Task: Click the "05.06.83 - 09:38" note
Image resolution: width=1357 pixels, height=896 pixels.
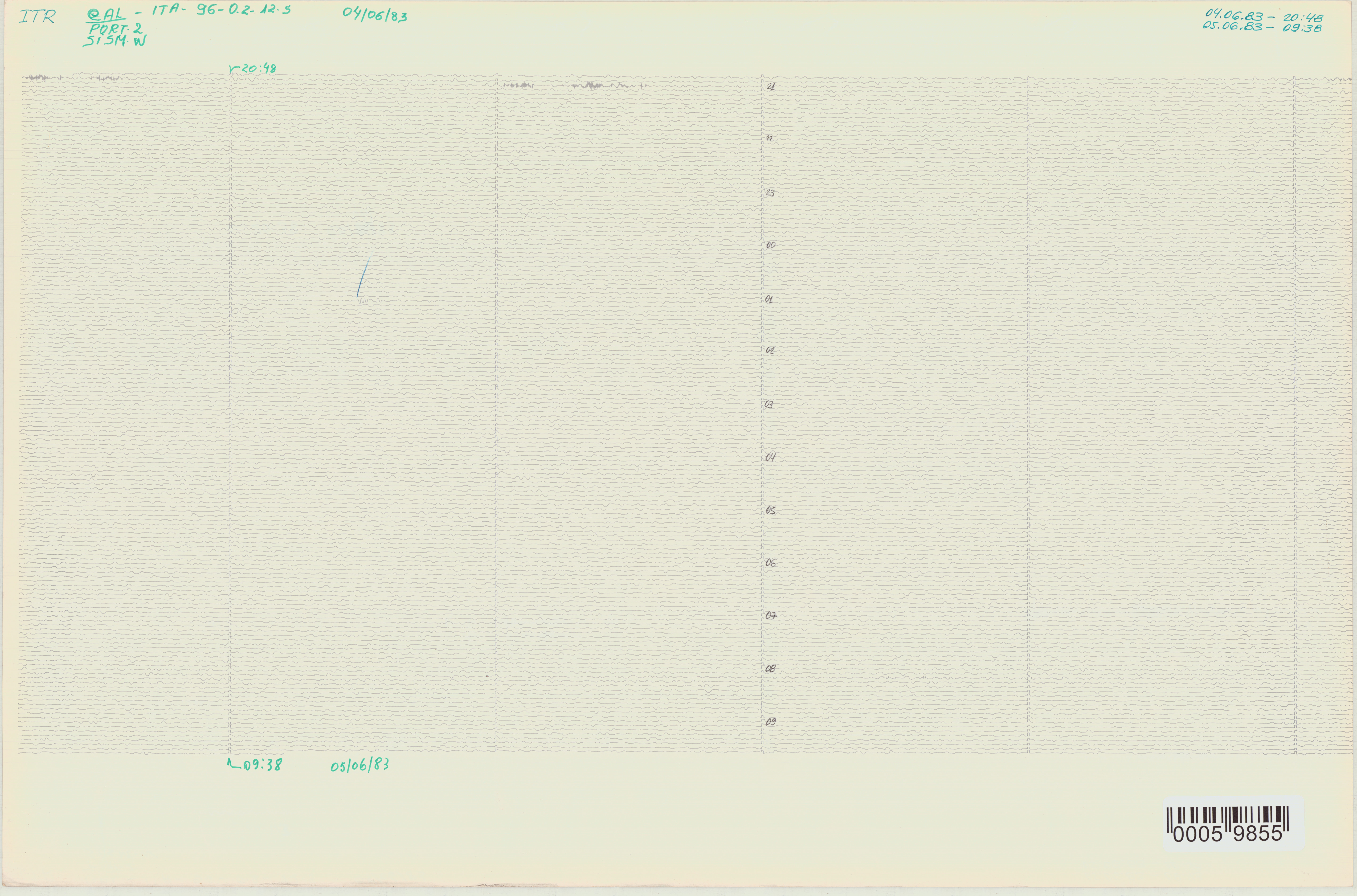Action: coord(1262,27)
